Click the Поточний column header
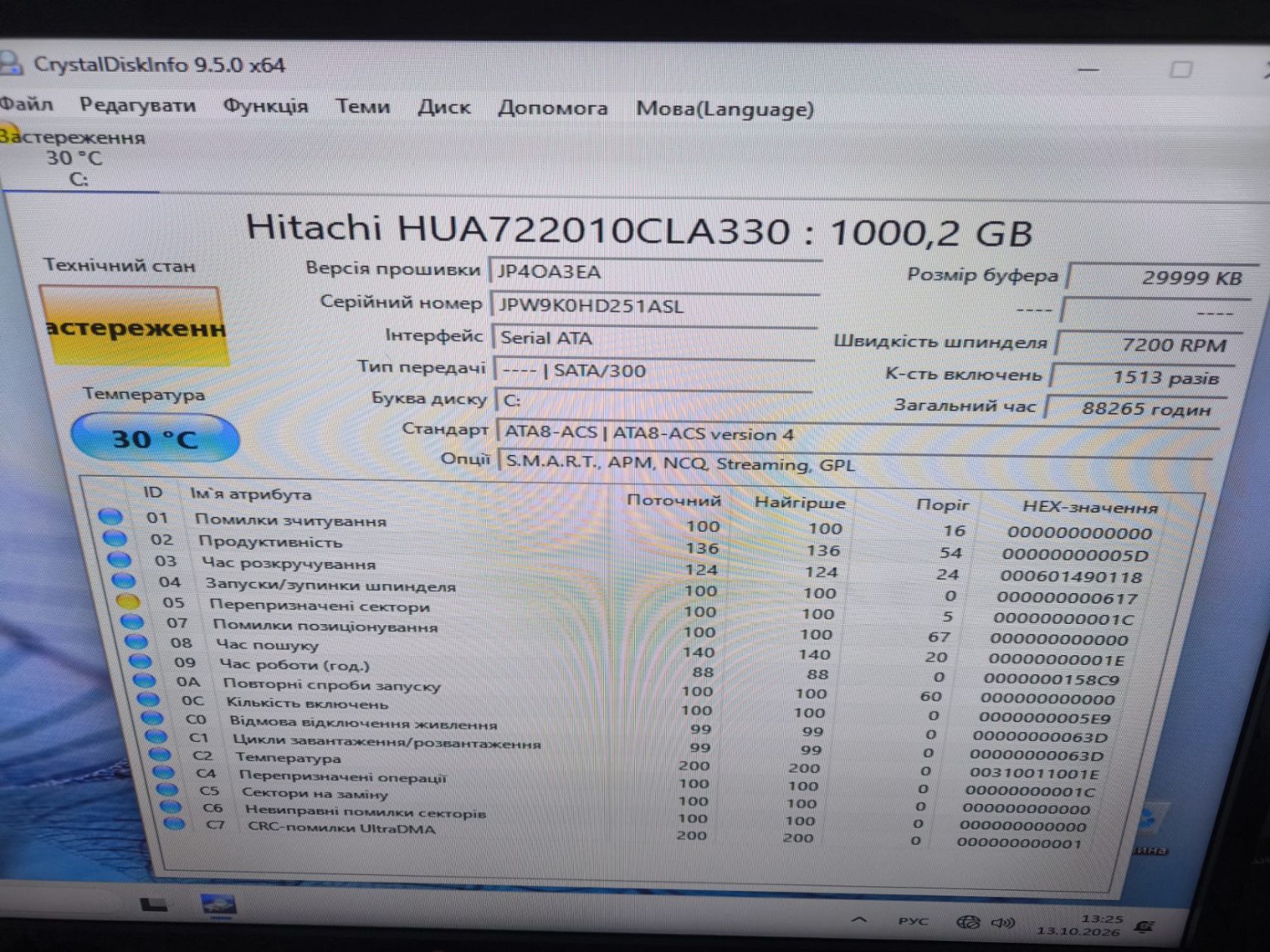Viewport: 1270px width, 952px height. coord(674,500)
